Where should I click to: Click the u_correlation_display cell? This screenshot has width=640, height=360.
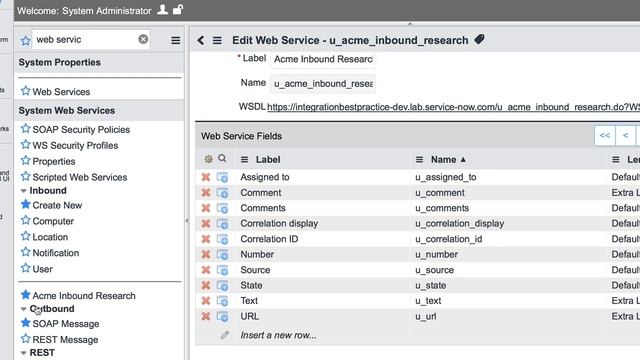coord(460,224)
